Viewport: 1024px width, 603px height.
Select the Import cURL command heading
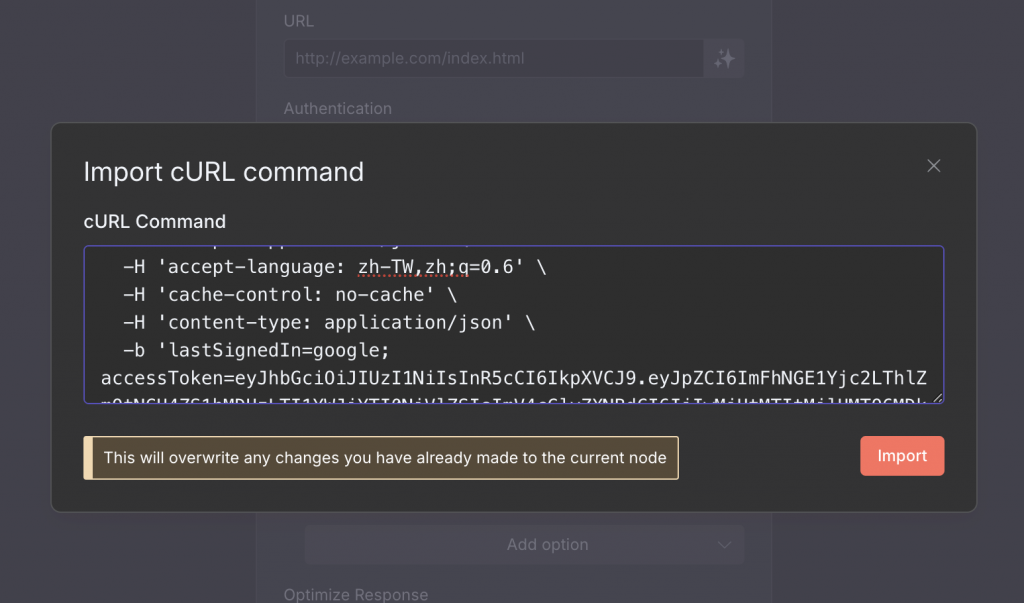coord(223,171)
